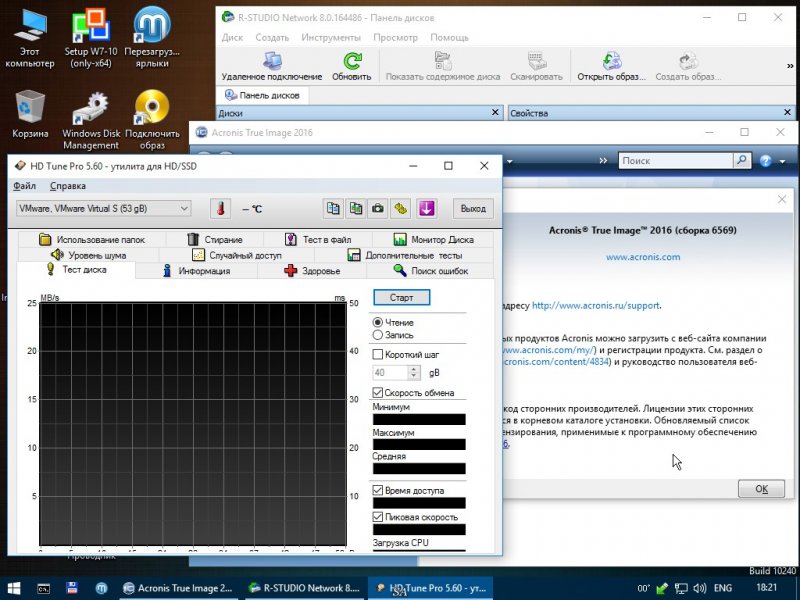This screenshot has width=800, height=600.
Task: Copy text results to clipboard in HD Tune
Action: click(x=333, y=209)
